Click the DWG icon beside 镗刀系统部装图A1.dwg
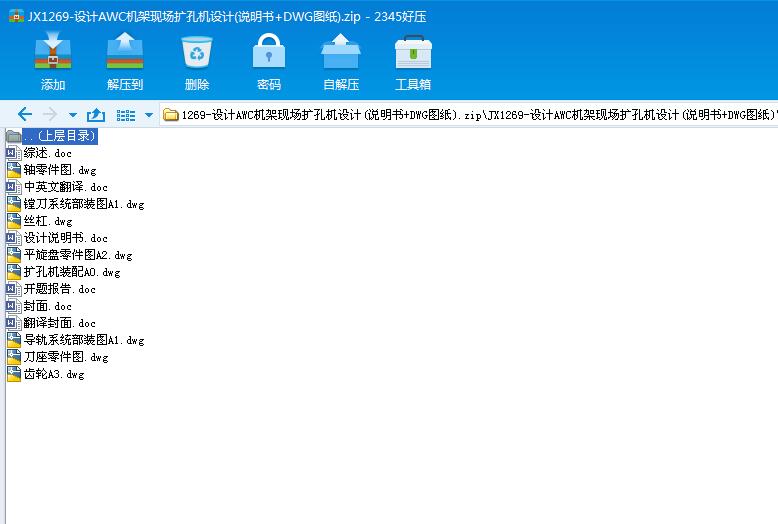This screenshot has width=778, height=524. (14, 203)
